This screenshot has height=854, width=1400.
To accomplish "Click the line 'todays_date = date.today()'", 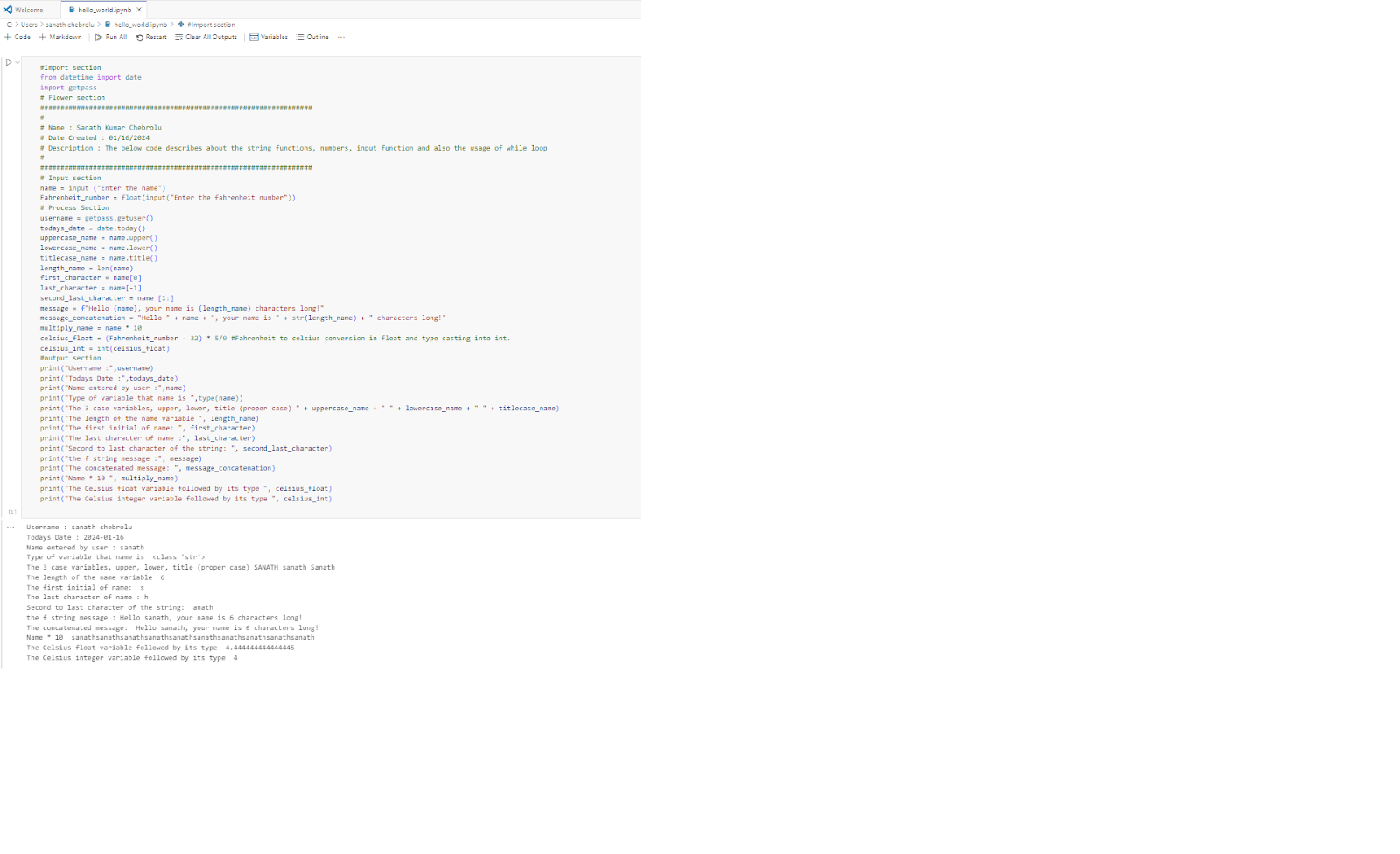I will pyautogui.click(x=93, y=228).
